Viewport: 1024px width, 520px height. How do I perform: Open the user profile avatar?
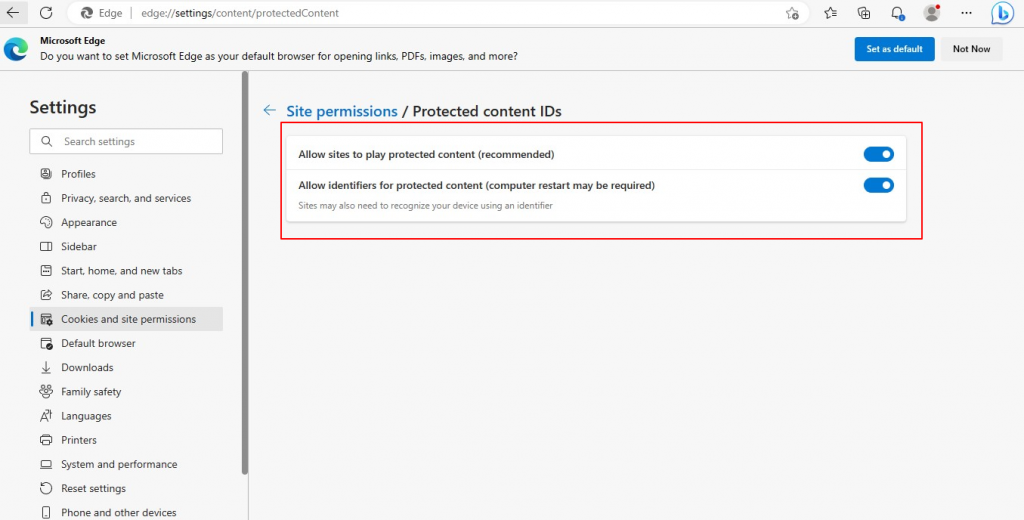pos(932,13)
